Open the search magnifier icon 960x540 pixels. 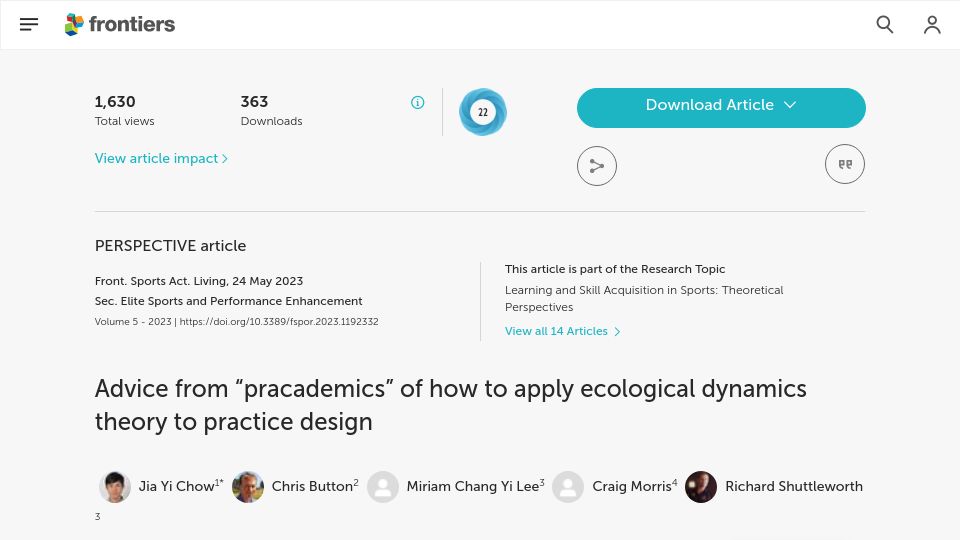[x=885, y=24]
